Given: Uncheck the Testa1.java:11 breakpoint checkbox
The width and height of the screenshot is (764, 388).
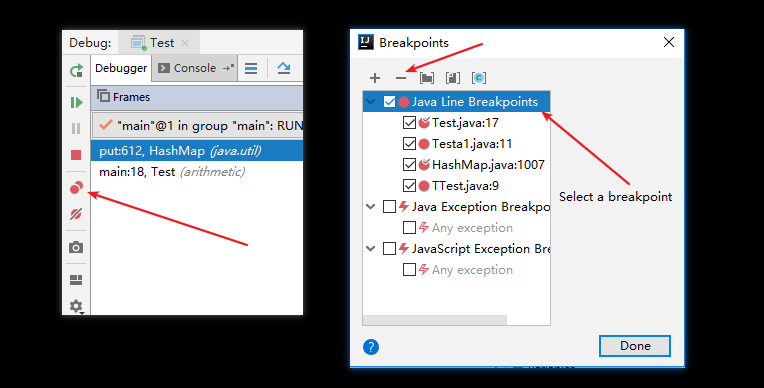Looking at the screenshot, I should tap(409, 144).
